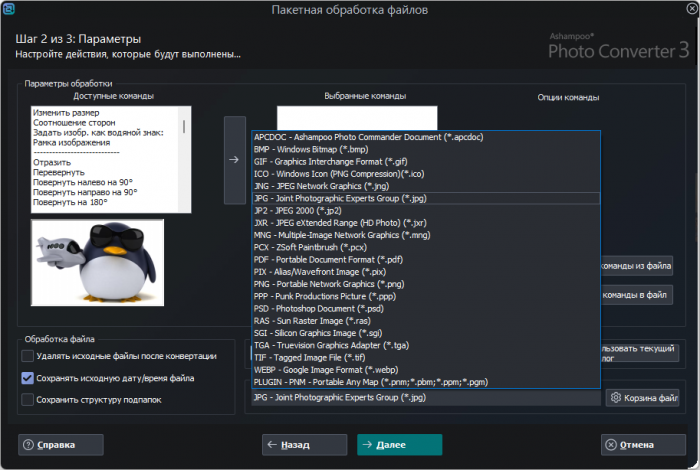Screen dimensions: 700x470
Task: Click the empty selected commands list box
Action: 357,118
